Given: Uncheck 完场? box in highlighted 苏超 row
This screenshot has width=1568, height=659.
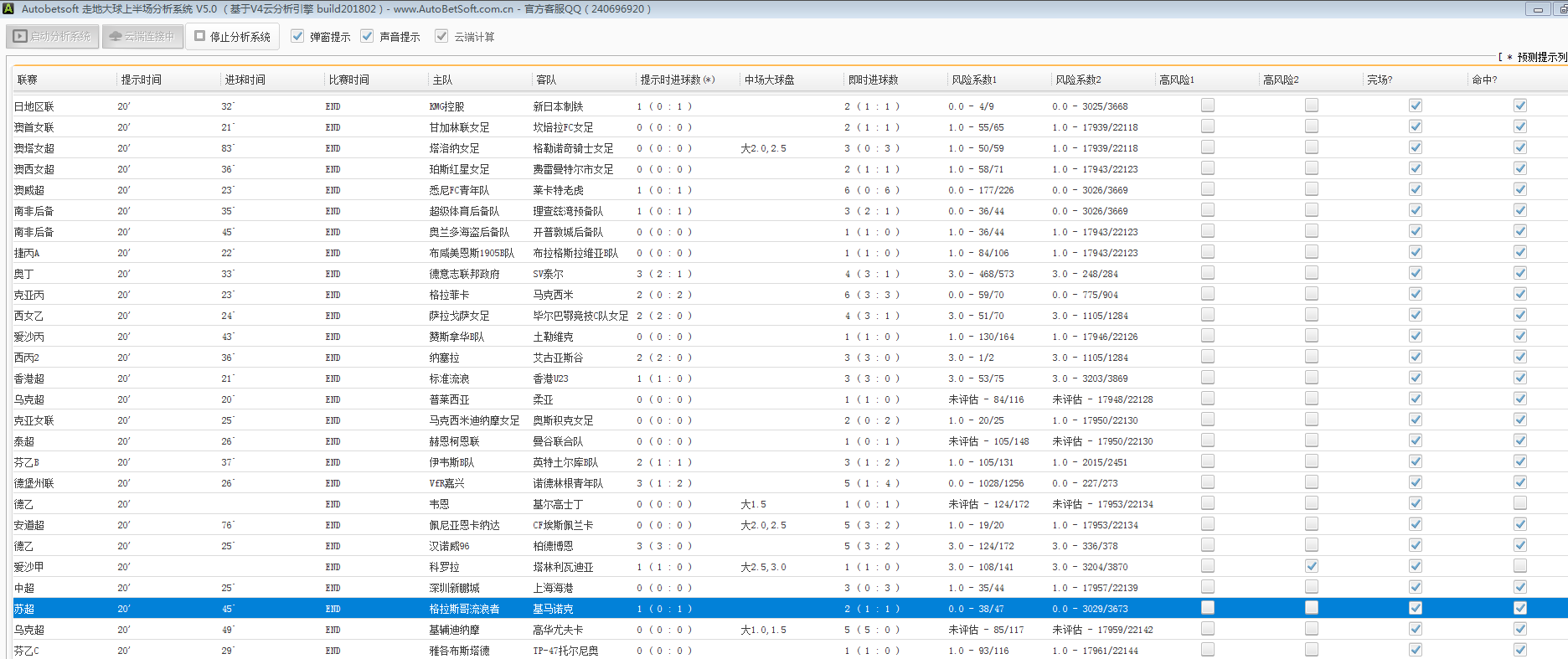Looking at the screenshot, I should [x=1415, y=608].
